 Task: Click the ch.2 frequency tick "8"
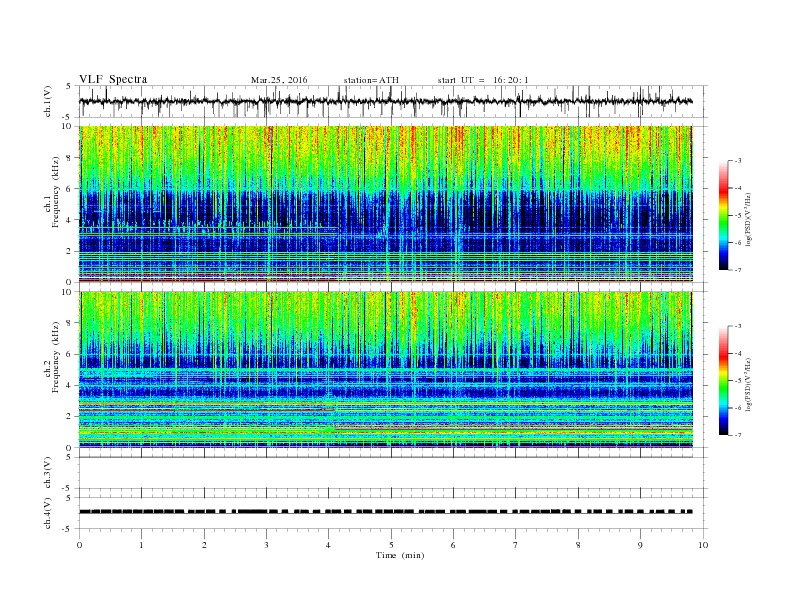(70, 323)
